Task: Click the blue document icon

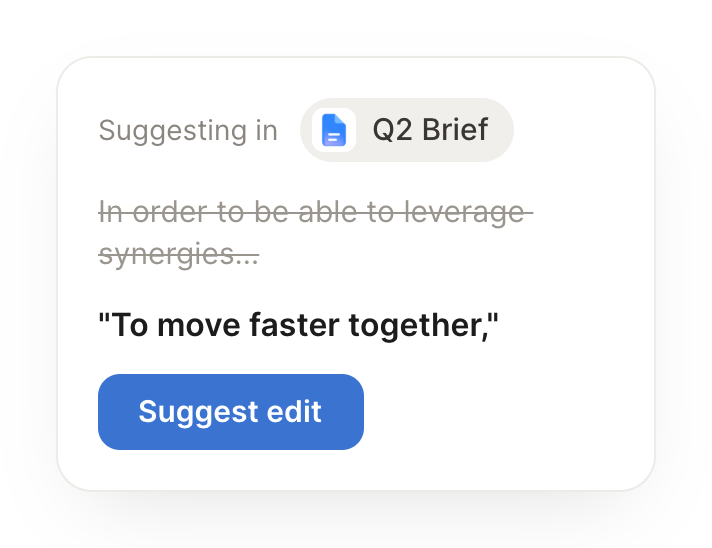Action: coord(334,130)
